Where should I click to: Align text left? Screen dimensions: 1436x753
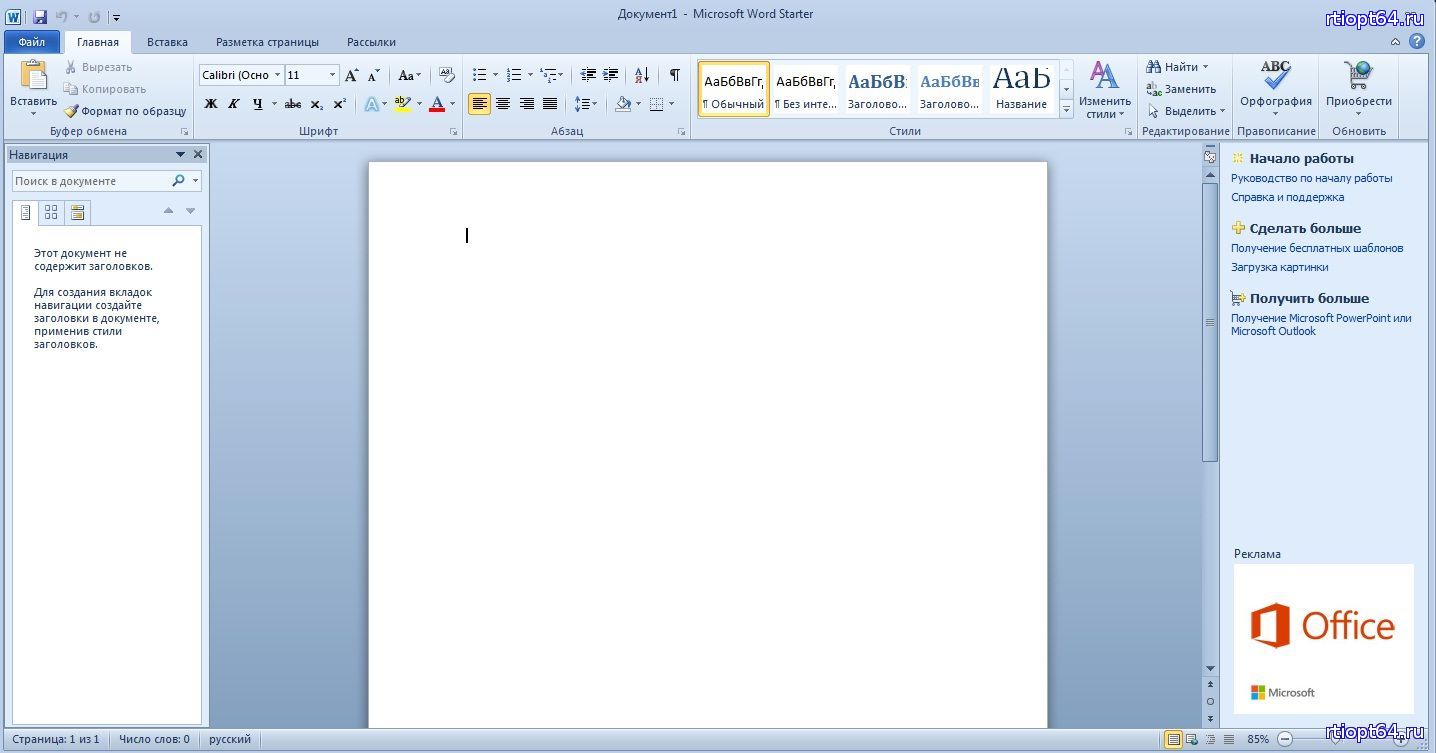[479, 104]
